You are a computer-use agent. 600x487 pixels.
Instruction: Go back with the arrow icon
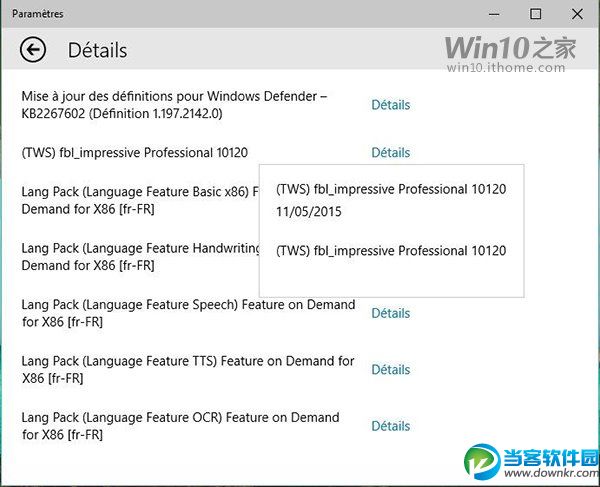tap(33, 50)
